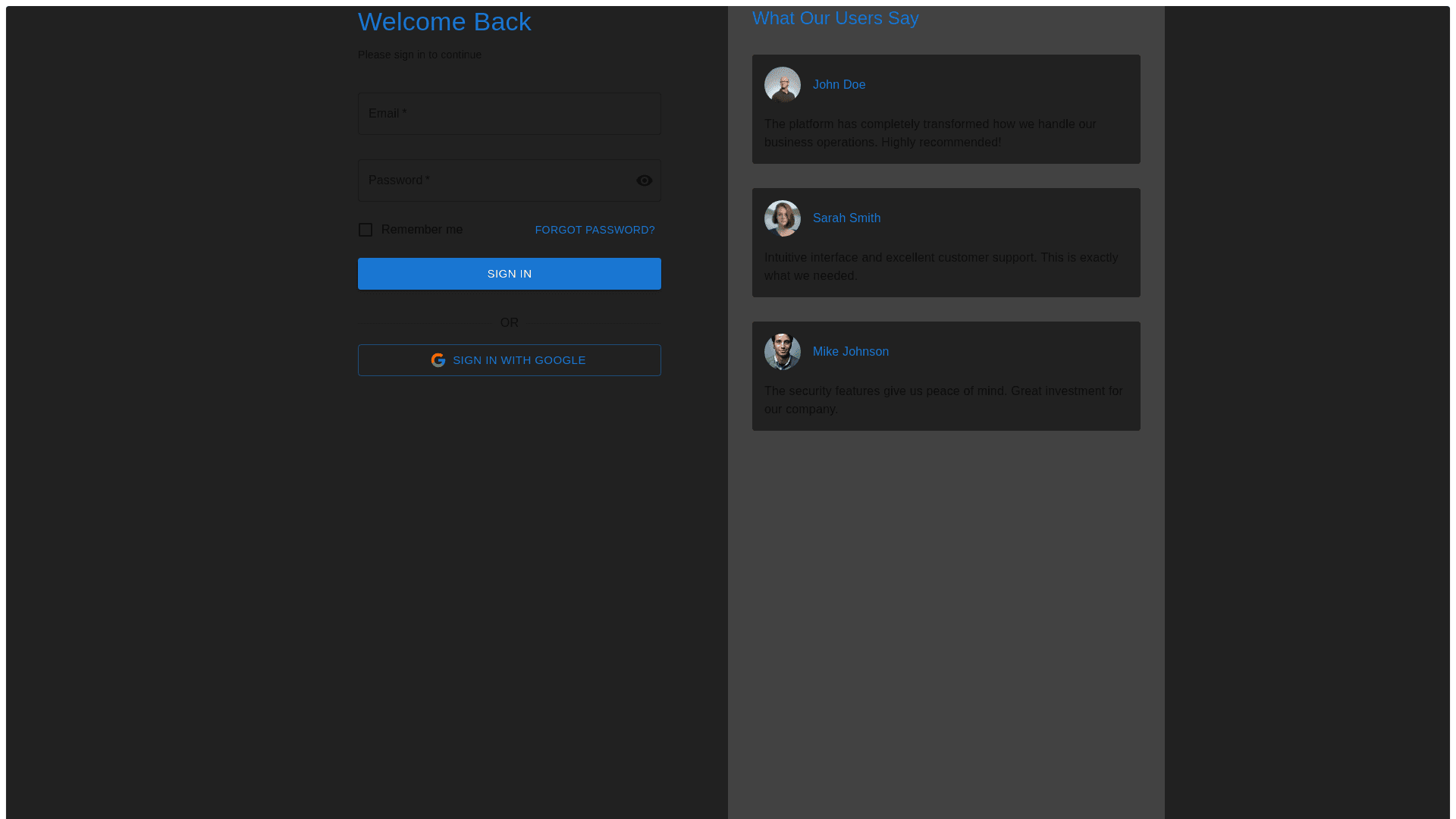Click John Doe's avatar photo
Viewport: 1456px width, 819px height.
[x=782, y=85]
